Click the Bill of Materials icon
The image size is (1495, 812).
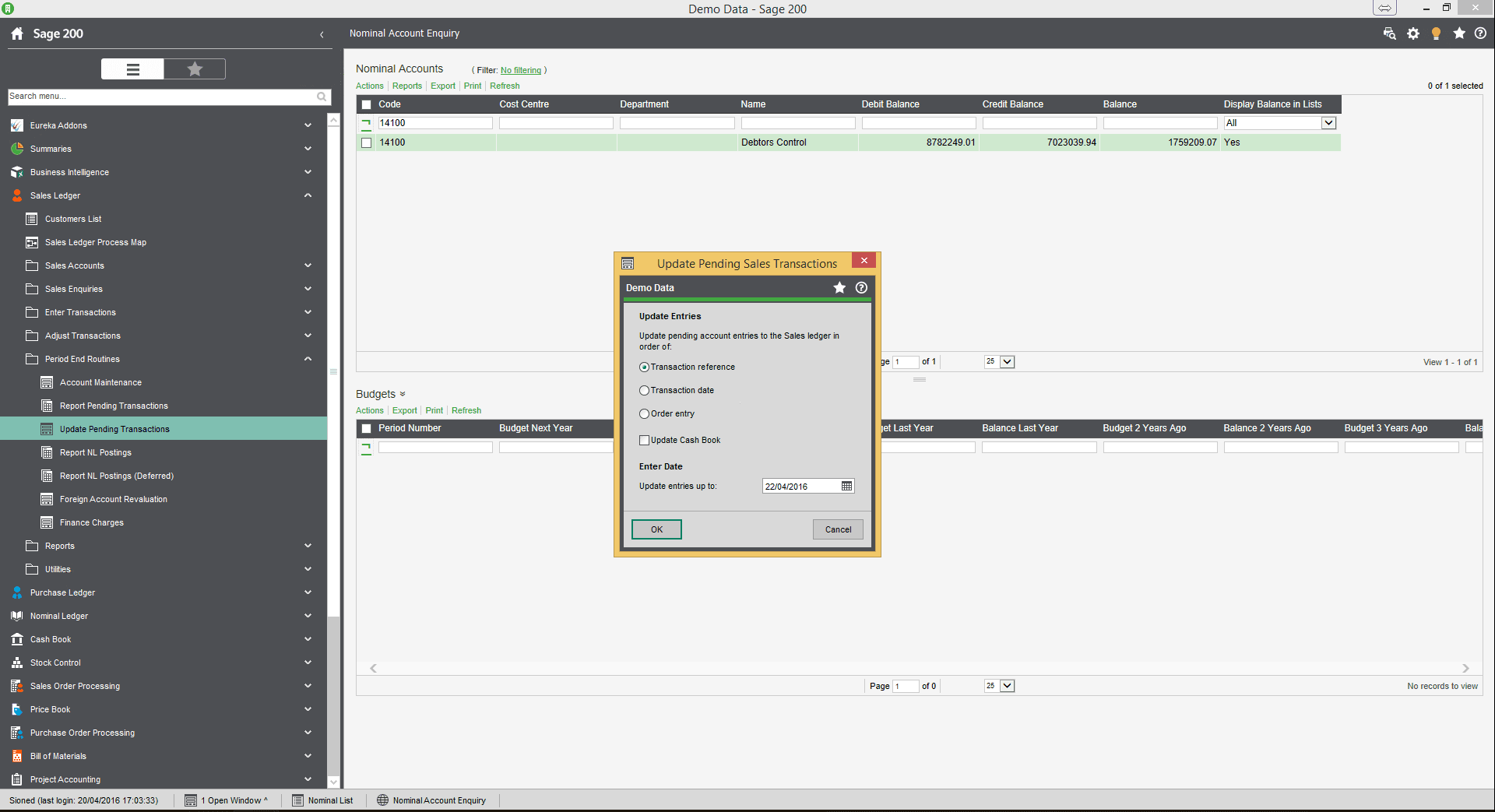17,756
